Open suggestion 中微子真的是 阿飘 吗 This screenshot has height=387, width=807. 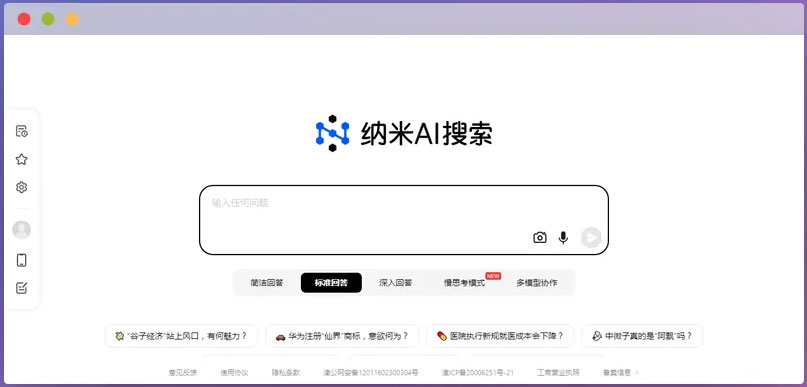coord(642,336)
